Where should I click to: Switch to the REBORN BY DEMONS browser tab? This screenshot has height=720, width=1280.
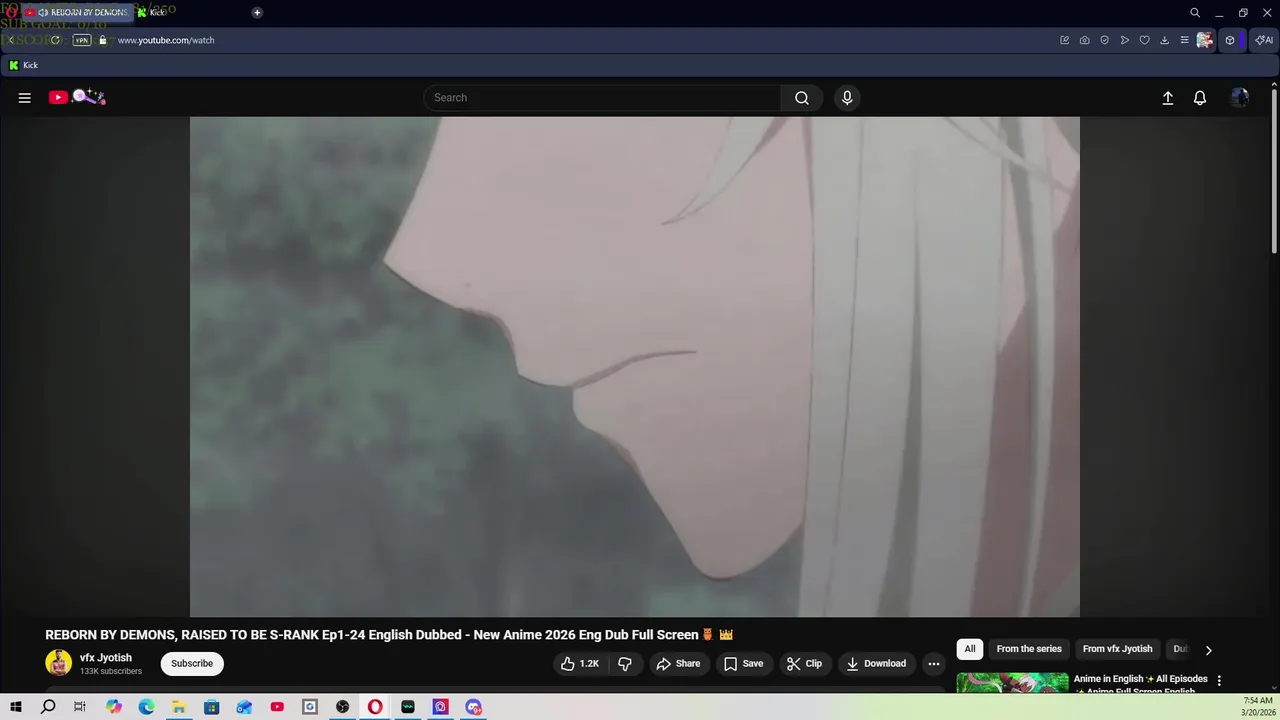82,12
